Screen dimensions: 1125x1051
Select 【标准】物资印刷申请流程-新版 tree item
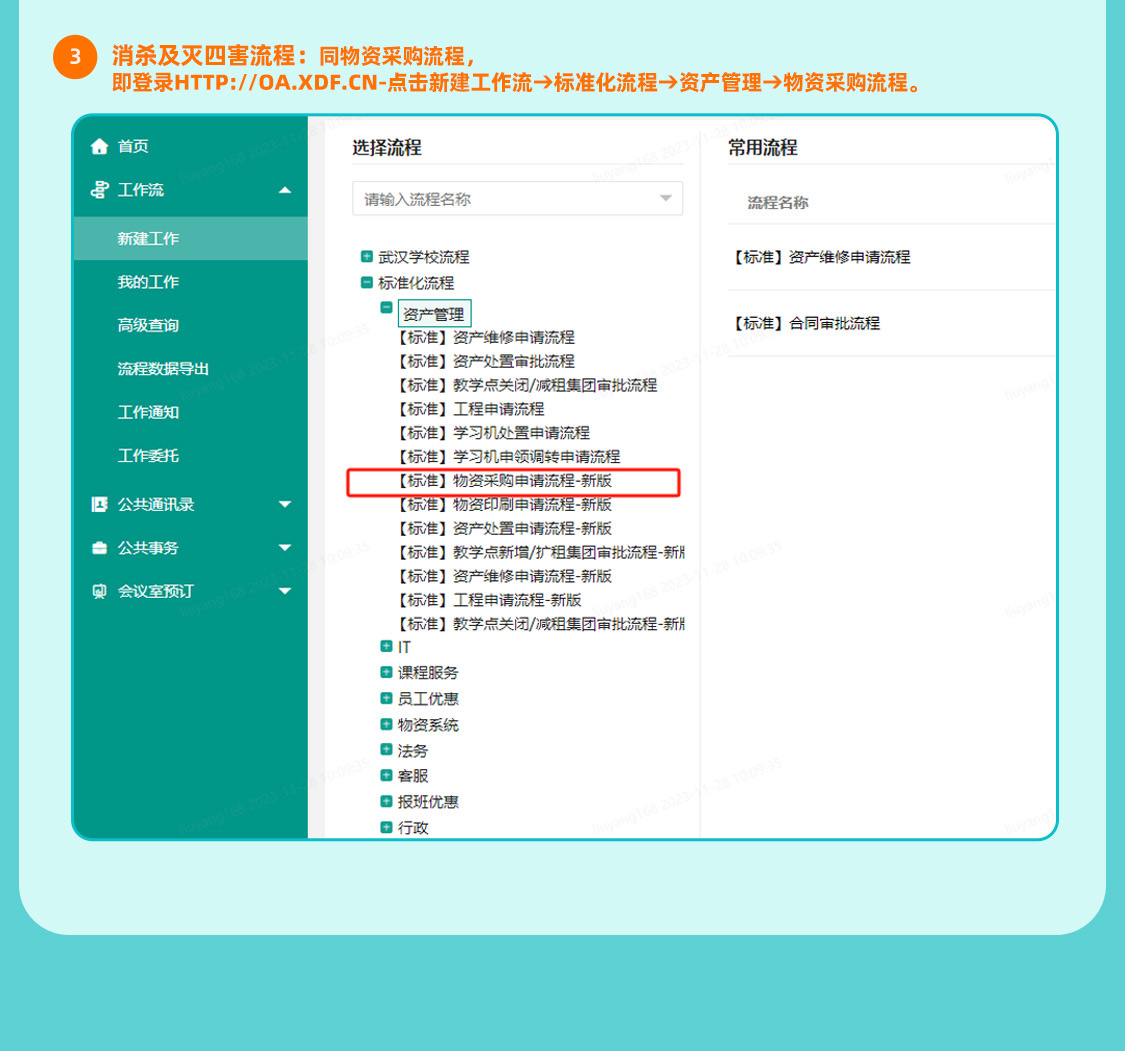click(504, 505)
